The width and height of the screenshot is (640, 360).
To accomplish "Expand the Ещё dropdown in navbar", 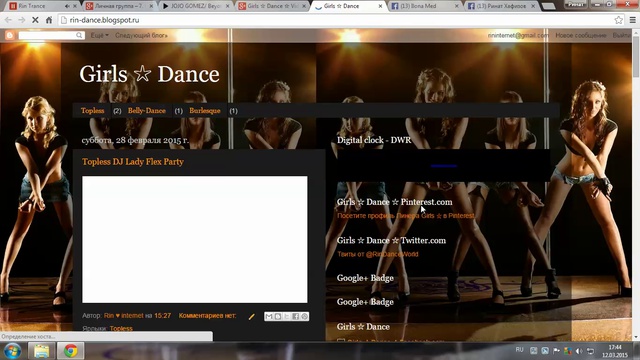I will tap(99, 36).
